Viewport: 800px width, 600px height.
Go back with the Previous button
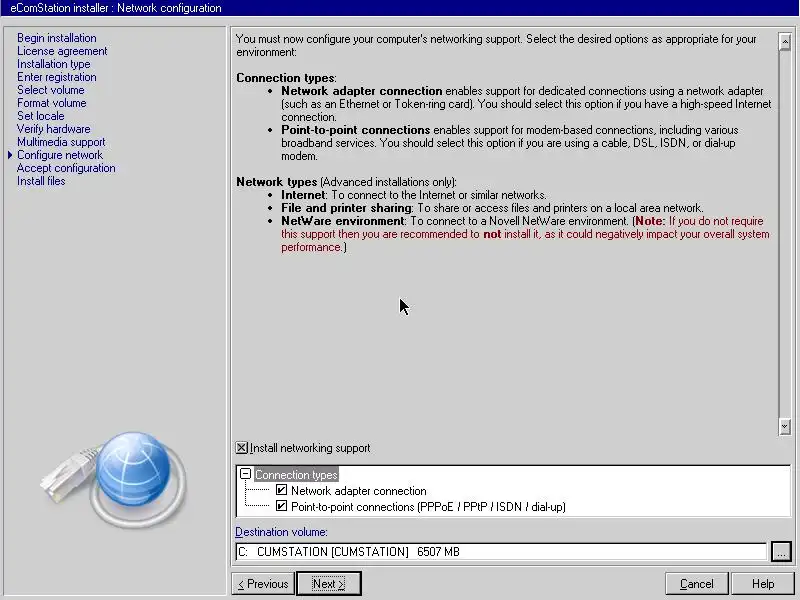[x=263, y=584]
